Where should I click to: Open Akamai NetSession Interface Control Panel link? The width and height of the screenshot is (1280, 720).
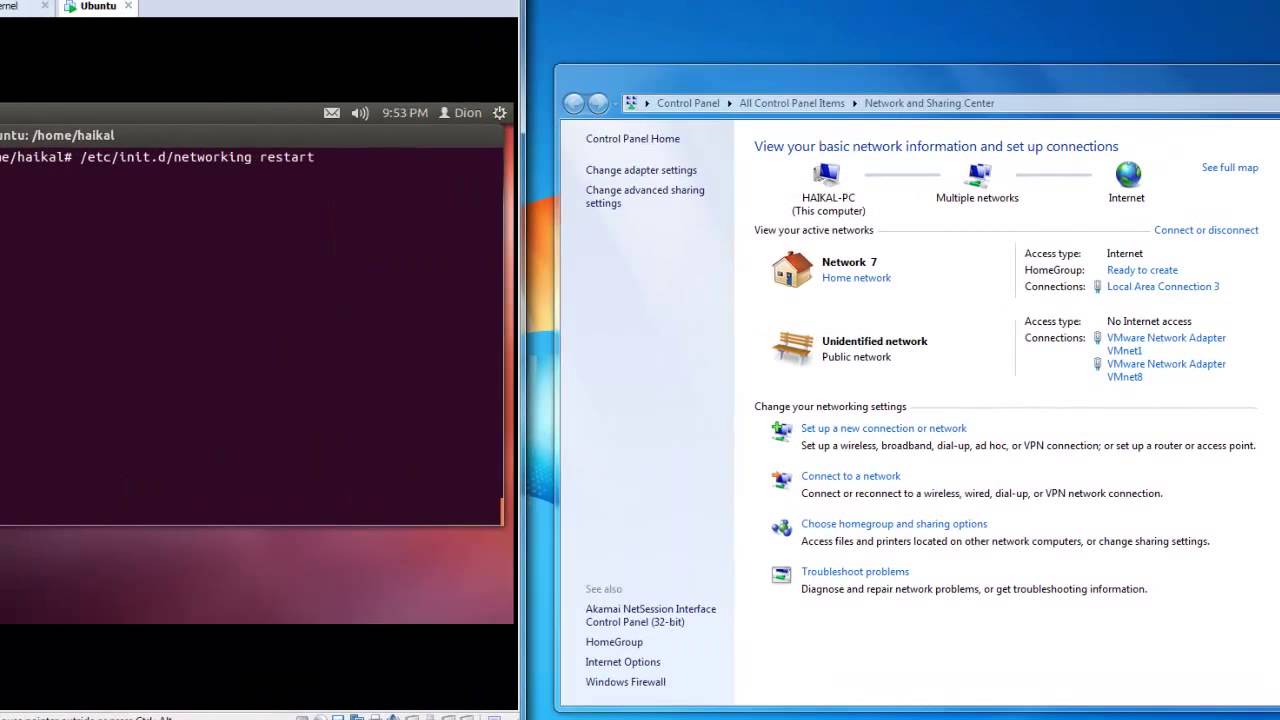point(651,615)
